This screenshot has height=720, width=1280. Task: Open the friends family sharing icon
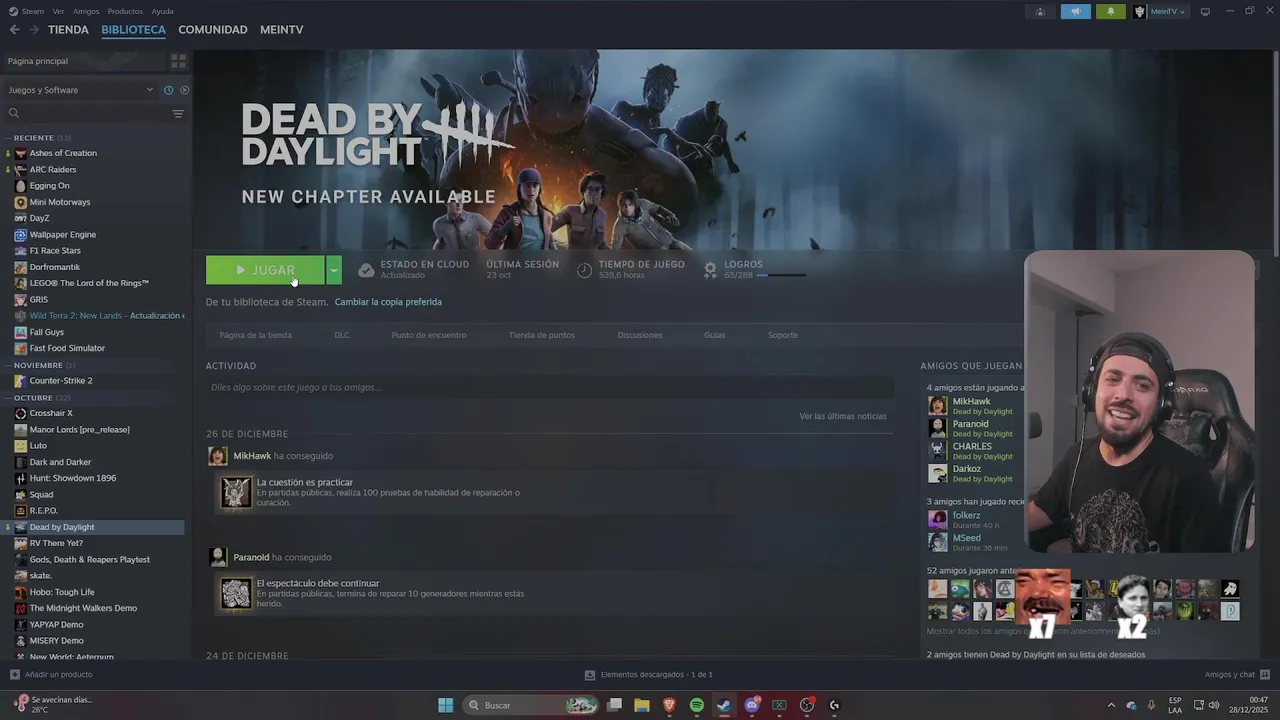tap(1040, 12)
